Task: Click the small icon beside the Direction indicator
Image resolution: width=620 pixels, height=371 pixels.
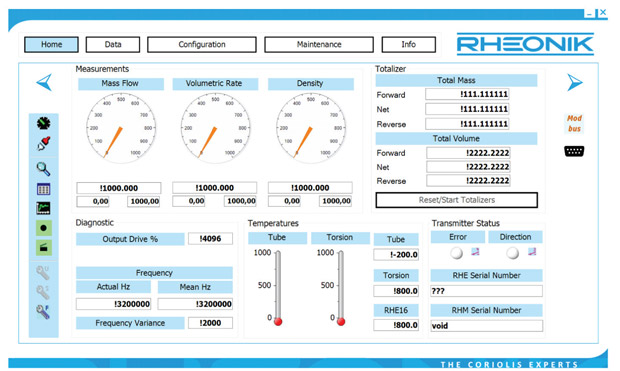Action: point(532,252)
